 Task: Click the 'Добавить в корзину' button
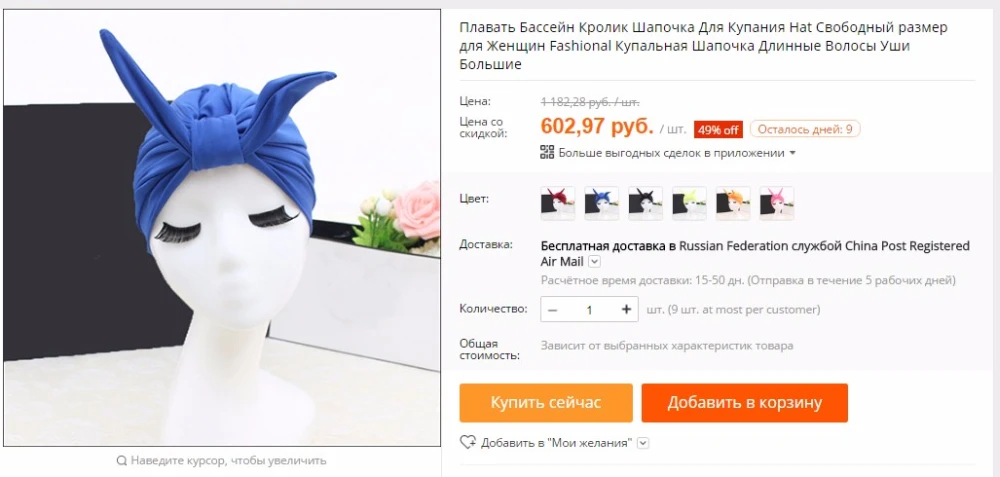pos(745,402)
